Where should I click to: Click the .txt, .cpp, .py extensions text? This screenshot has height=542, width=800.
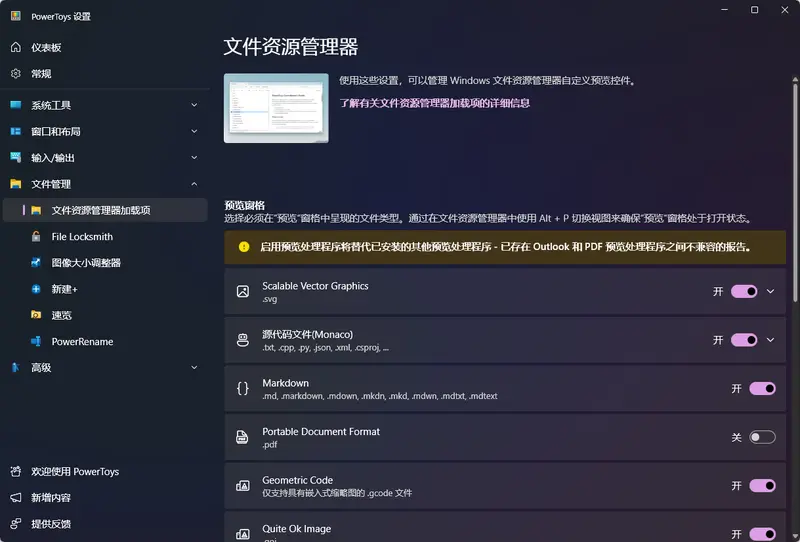click(x=326, y=348)
